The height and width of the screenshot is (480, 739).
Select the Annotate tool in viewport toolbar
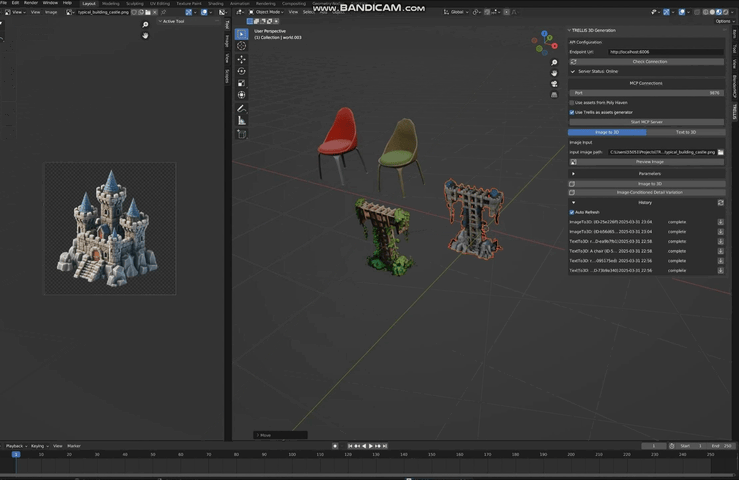pos(241,108)
